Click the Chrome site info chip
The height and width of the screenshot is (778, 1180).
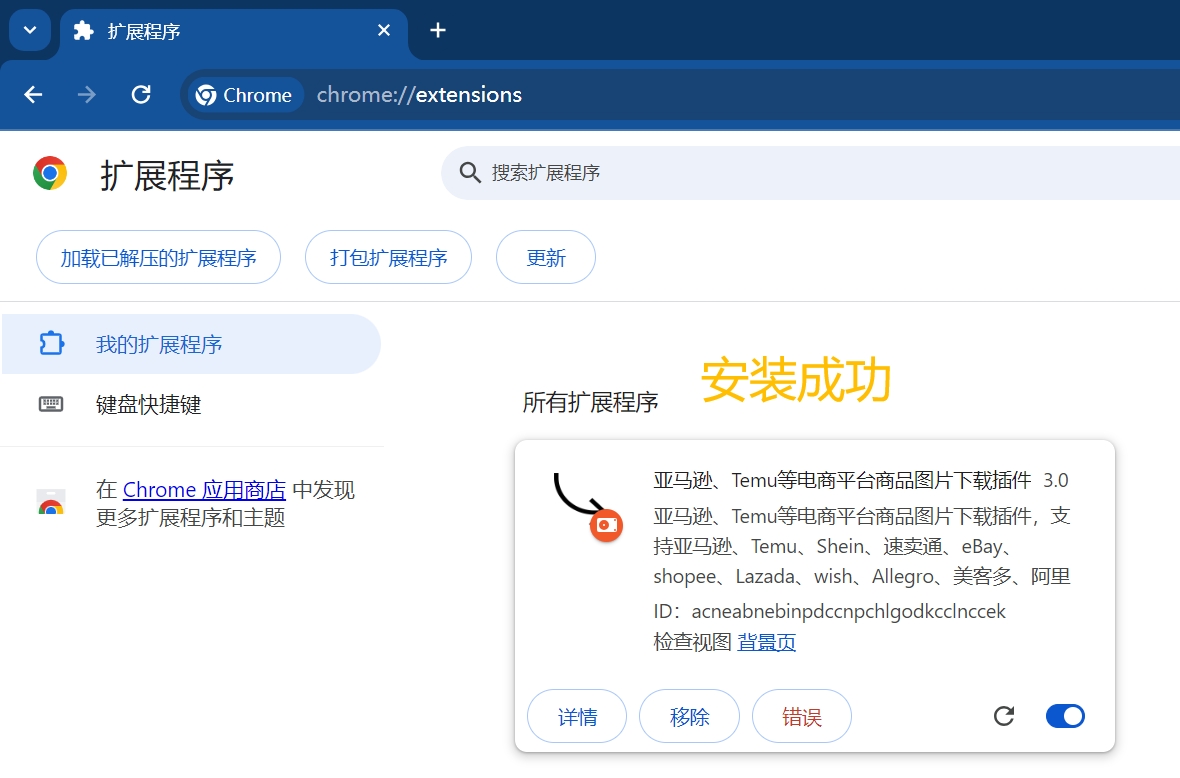pos(244,95)
